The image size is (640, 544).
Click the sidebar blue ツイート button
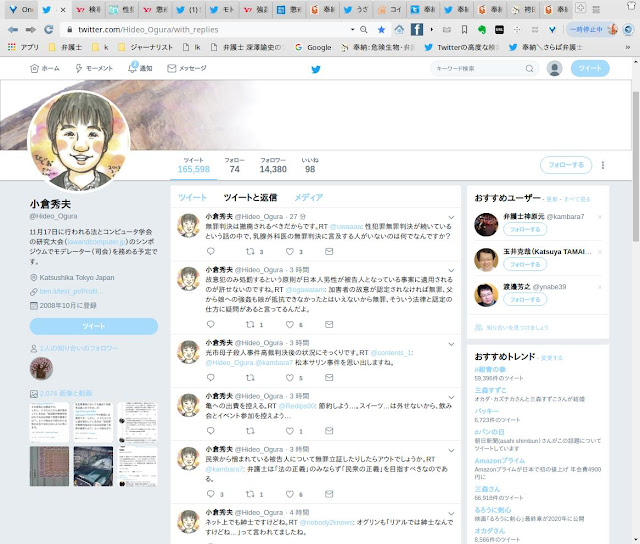tap(94, 326)
